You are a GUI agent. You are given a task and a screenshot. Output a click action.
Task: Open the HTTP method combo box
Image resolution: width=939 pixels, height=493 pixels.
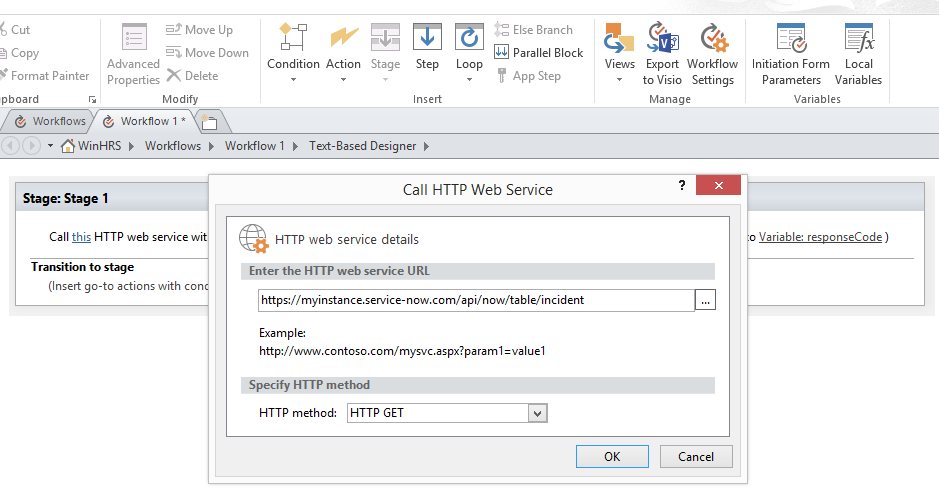447,413
